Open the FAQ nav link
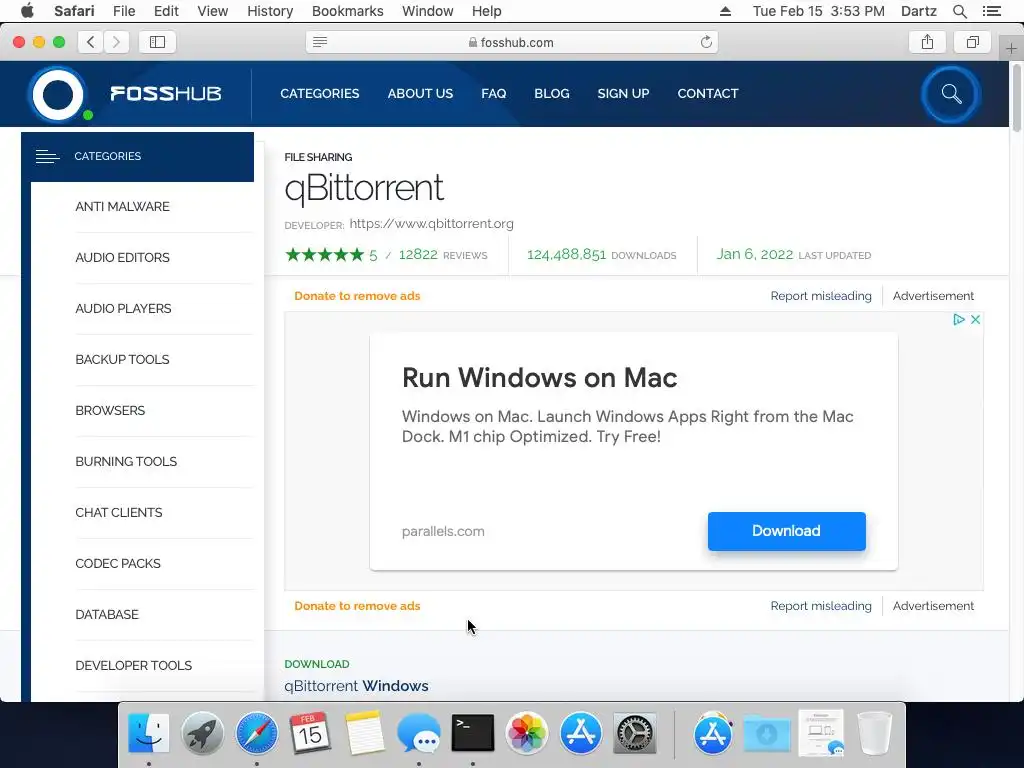1024x768 pixels. (494, 93)
